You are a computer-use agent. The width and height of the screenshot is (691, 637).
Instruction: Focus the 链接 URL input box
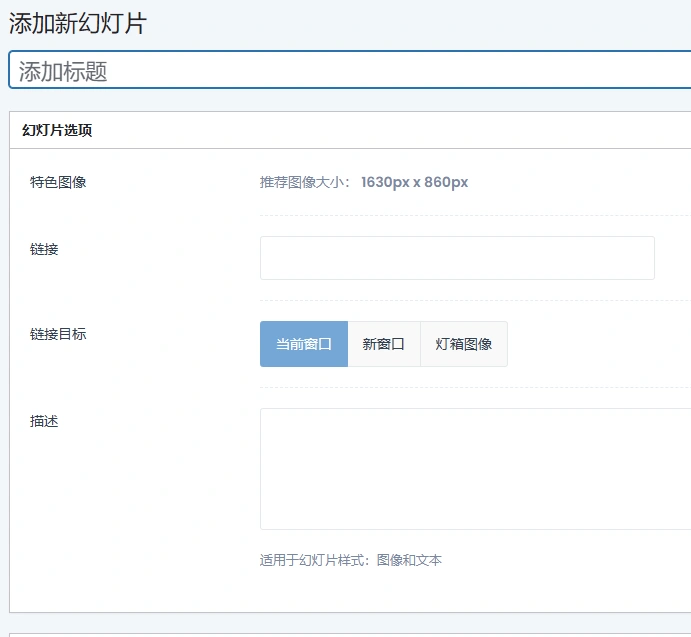(457, 258)
